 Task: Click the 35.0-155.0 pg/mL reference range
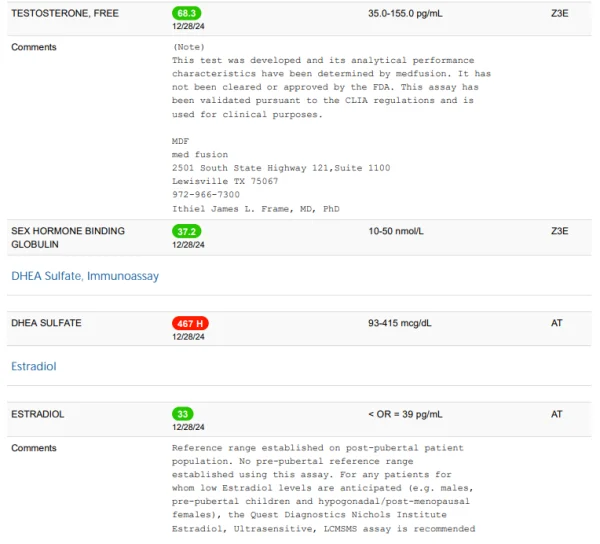click(x=413, y=14)
